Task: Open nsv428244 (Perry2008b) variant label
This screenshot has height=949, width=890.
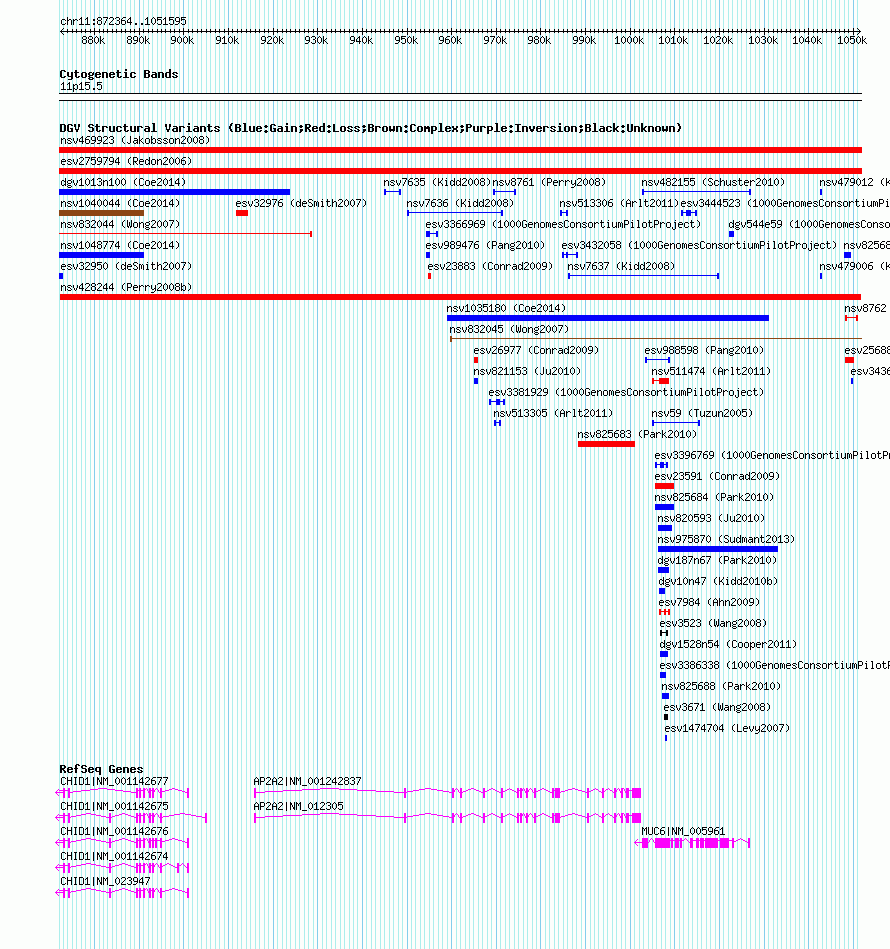Action: click(126, 287)
